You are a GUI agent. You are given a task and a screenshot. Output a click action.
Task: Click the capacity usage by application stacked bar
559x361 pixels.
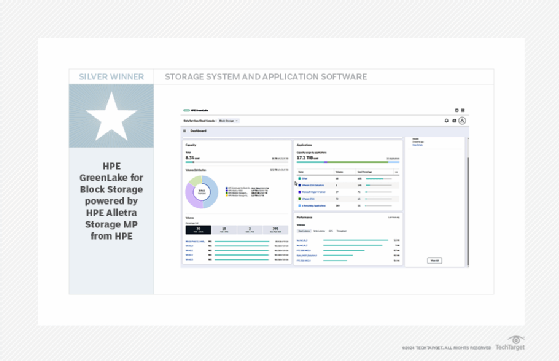348,162
